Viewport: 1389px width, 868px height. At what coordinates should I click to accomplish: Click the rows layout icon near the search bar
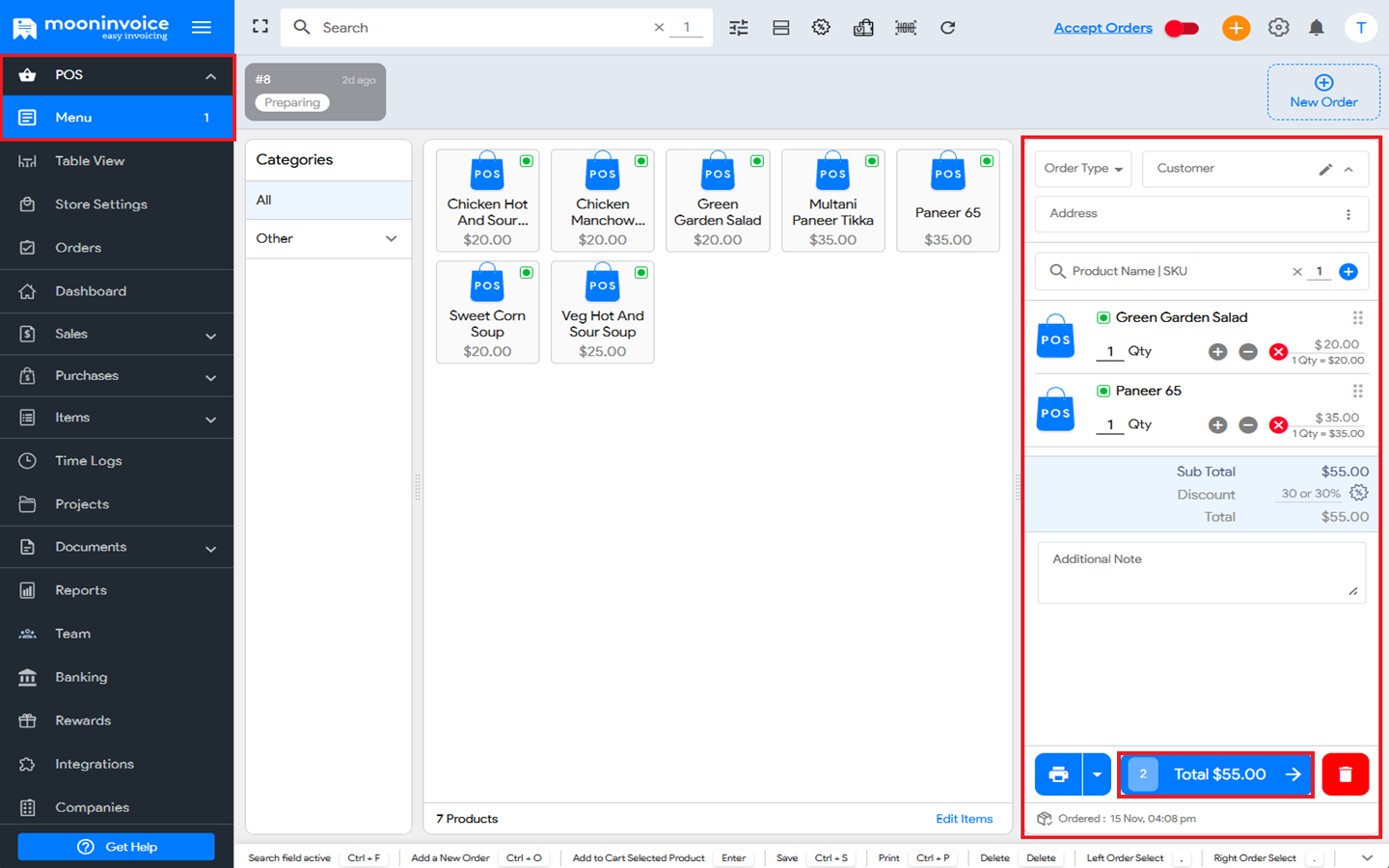(x=780, y=27)
